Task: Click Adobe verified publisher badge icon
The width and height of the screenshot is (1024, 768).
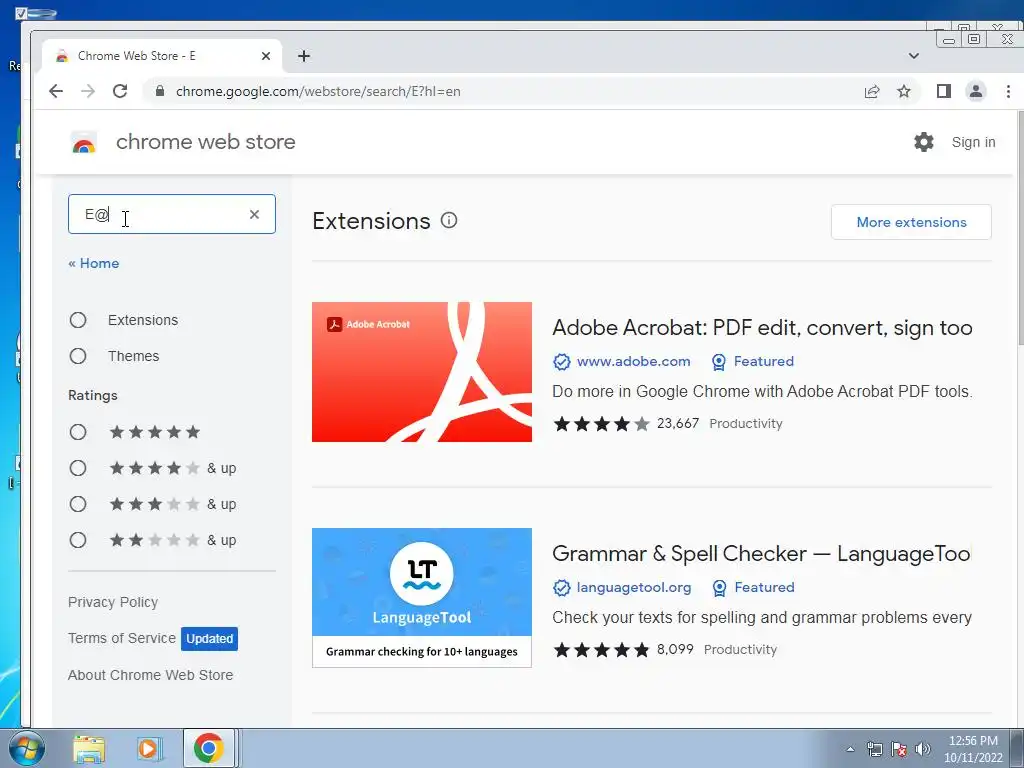Action: click(562, 362)
